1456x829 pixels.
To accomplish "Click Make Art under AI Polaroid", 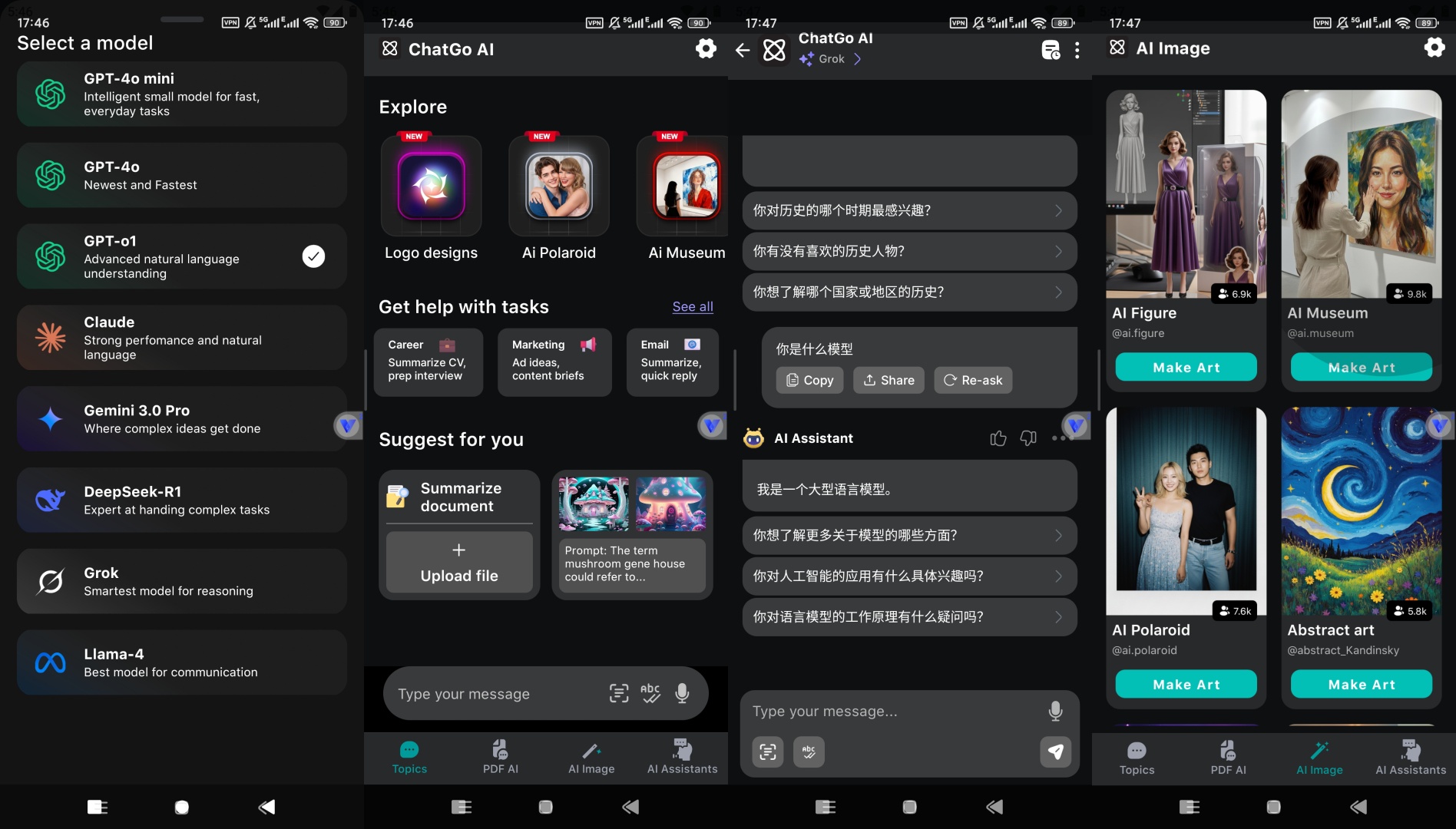I will tap(1186, 684).
